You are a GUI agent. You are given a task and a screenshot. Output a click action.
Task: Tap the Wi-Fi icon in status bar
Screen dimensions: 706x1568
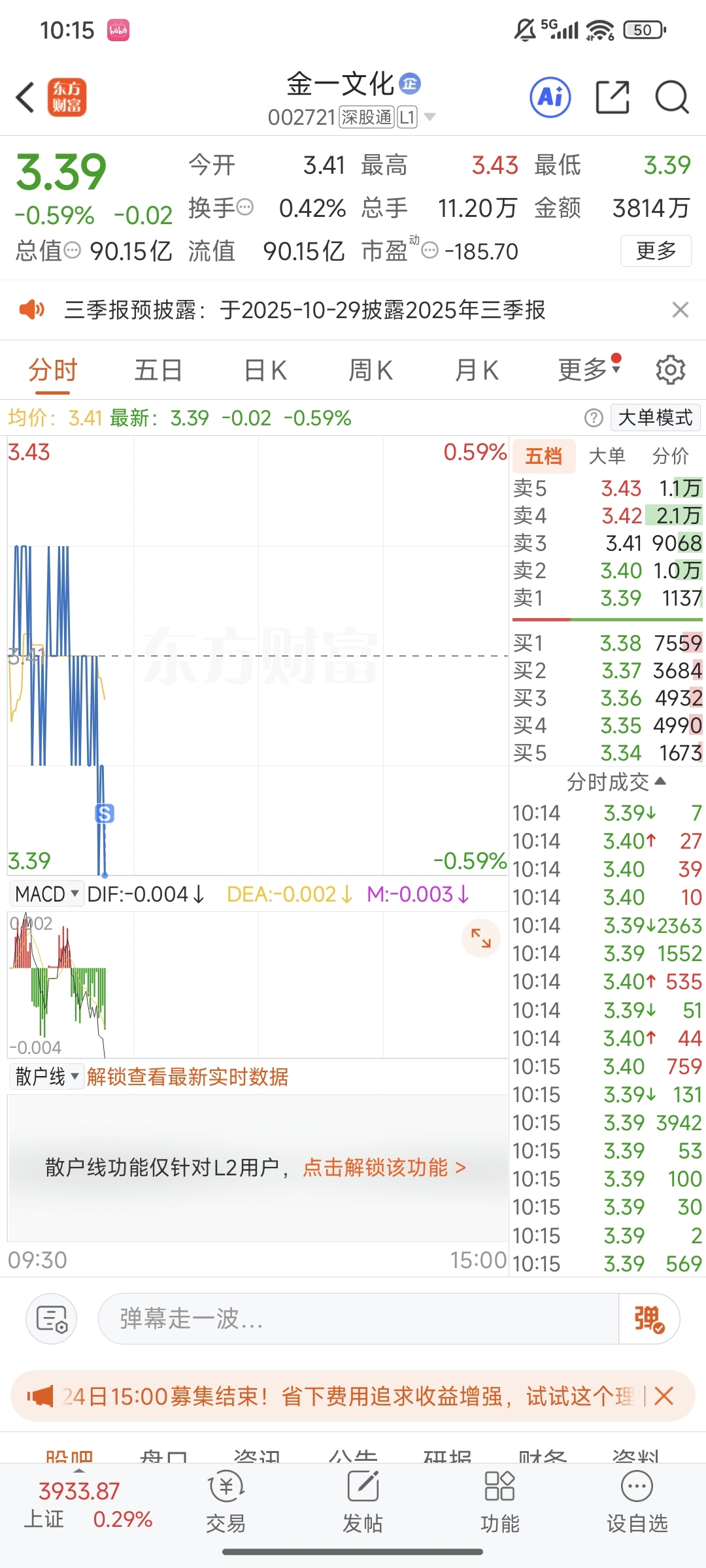[x=599, y=29]
